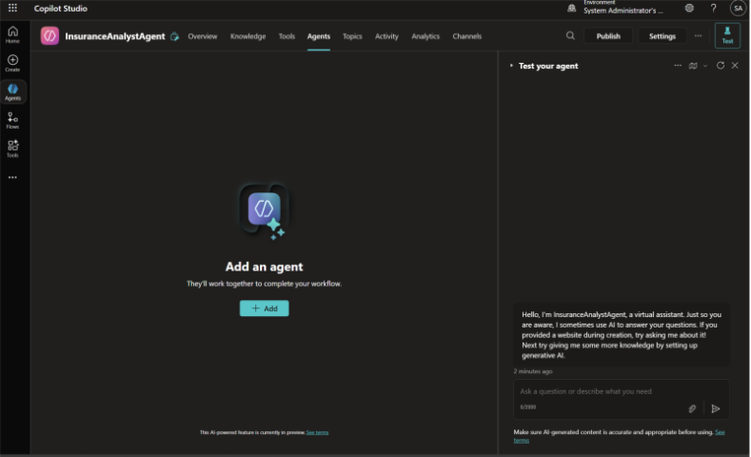Image resolution: width=751 pixels, height=457 pixels.
Task: Show more sidebar options ellipsis
Action: [x=12, y=177]
